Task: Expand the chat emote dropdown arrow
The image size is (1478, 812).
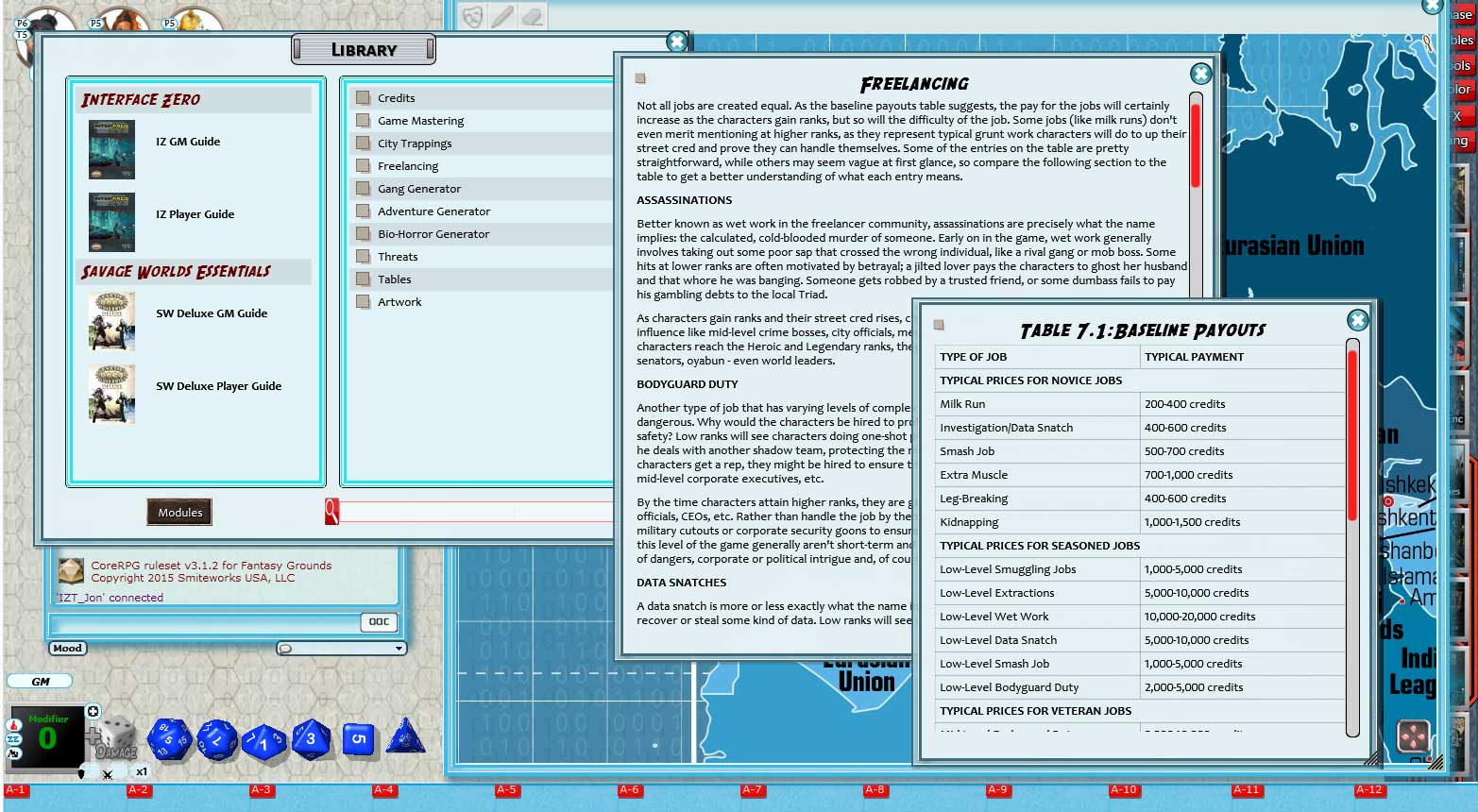Action: pyautogui.click(x=399, y=649)
